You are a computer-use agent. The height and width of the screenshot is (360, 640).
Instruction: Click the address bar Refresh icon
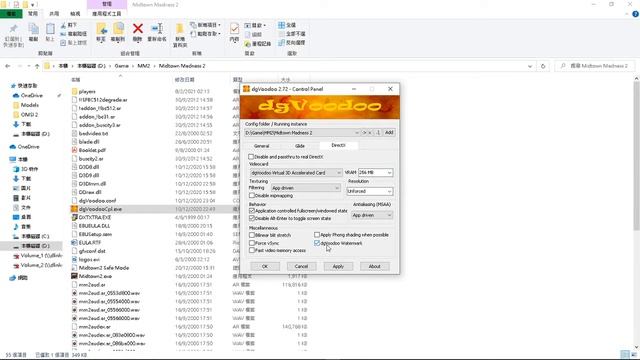pos(543,66)
